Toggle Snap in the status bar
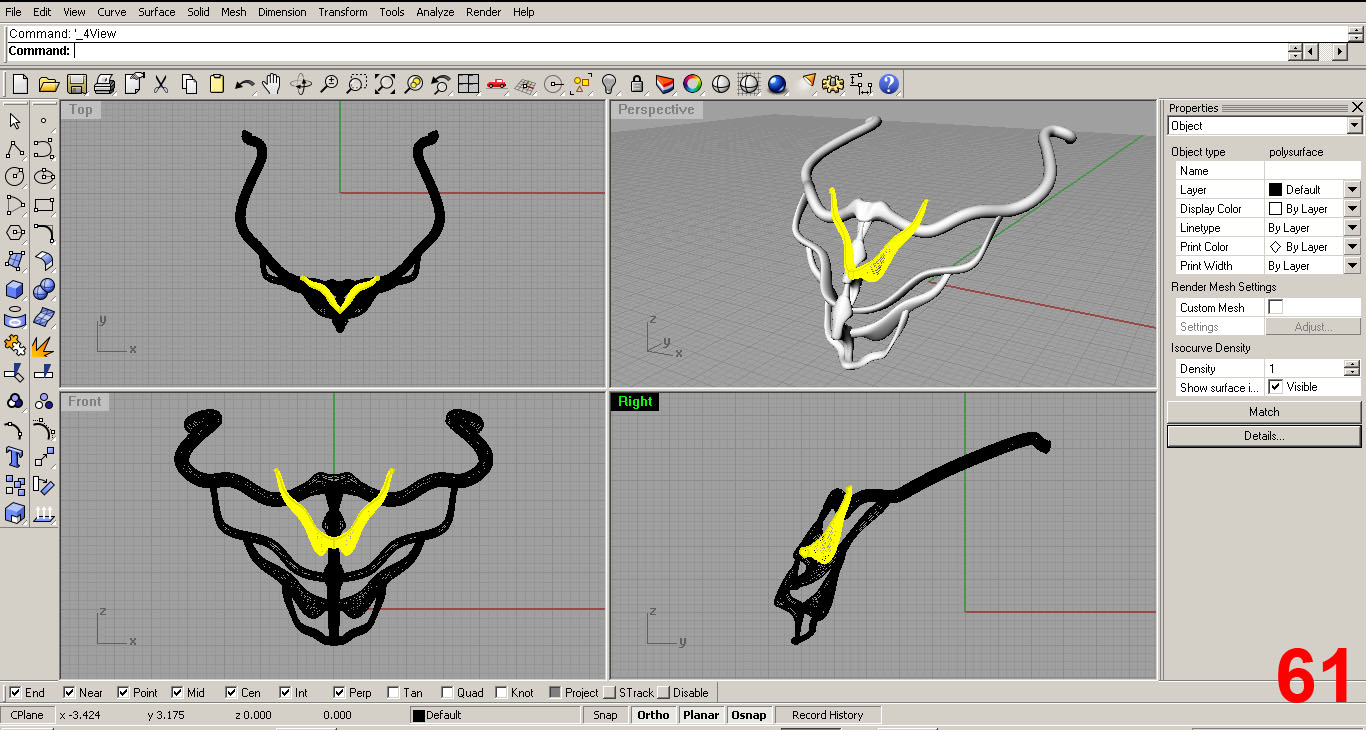 coord(605,715)
